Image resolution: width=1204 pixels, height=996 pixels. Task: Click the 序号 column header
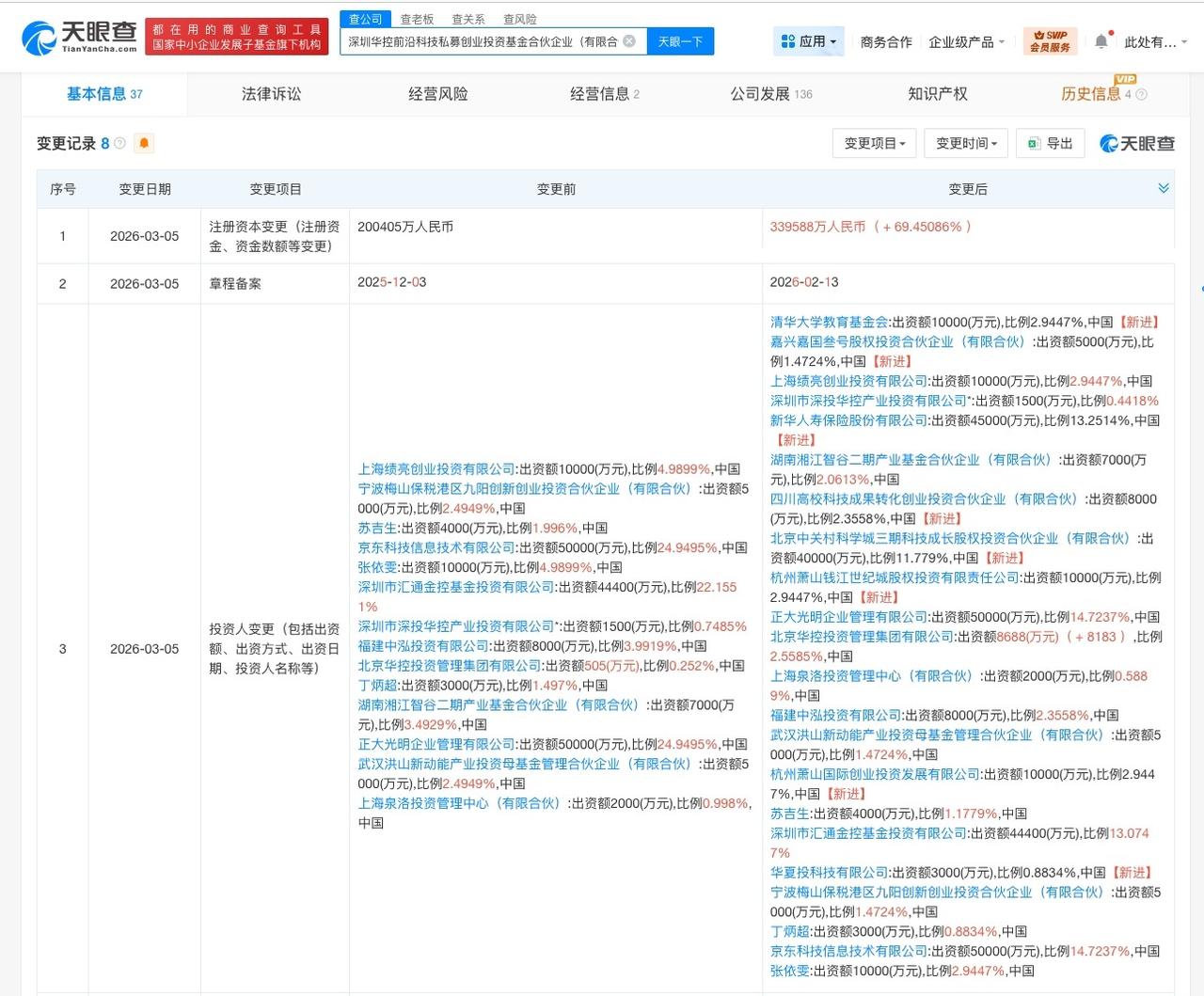[63, 189]
